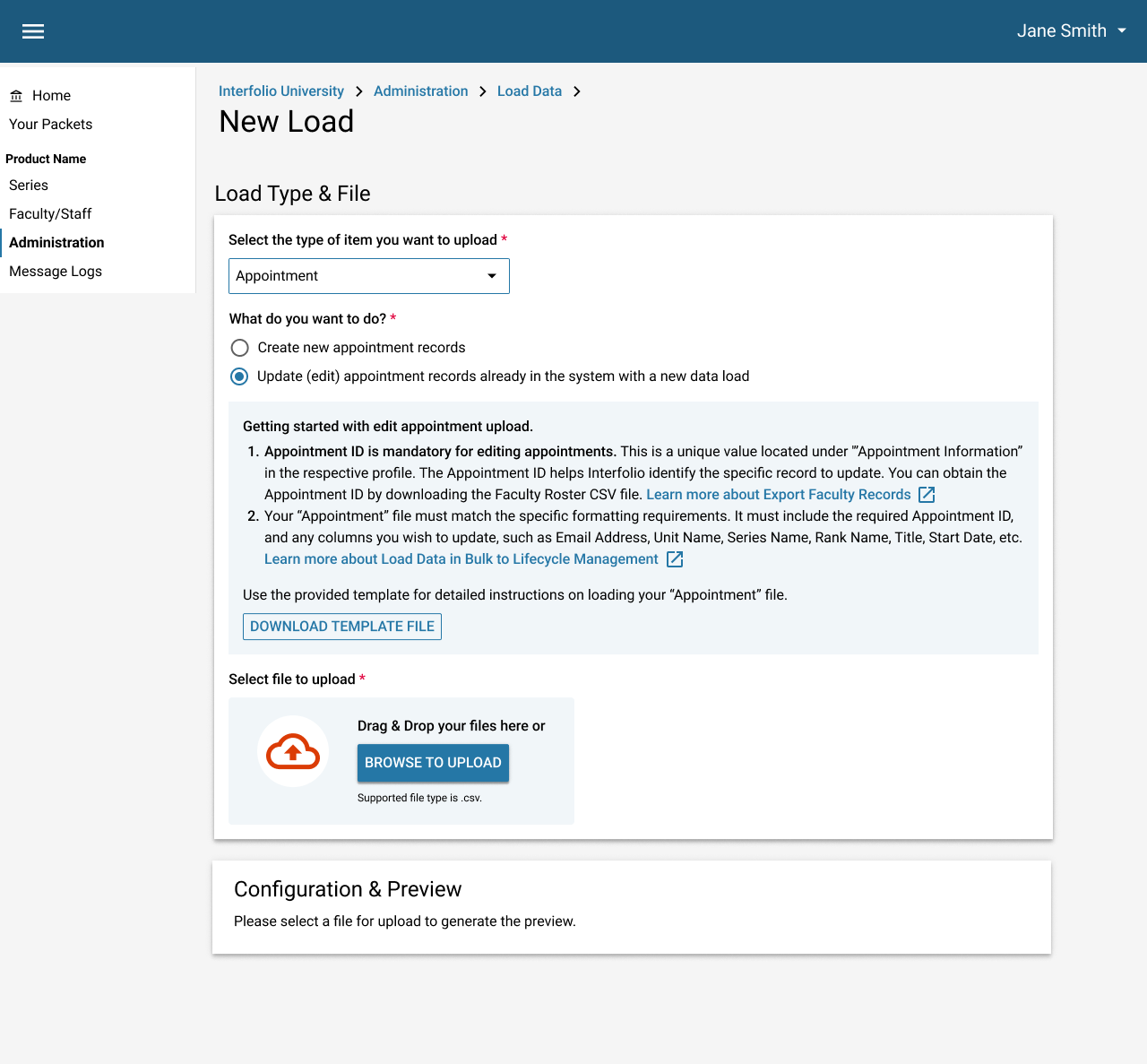Image resolution: width=1147 pixels, height=1064 pixels.
Task: Click the Home building icon in sidebar
Action: click(16, 96)
